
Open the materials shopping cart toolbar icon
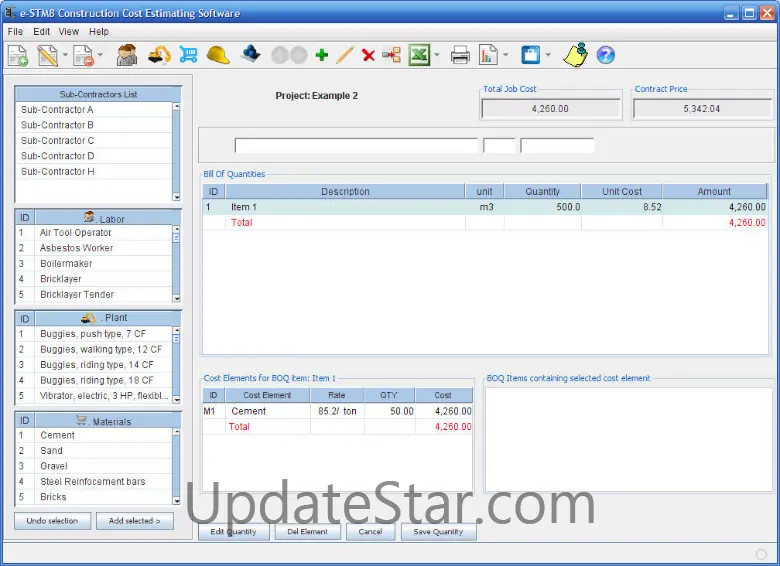pos(189,54)
